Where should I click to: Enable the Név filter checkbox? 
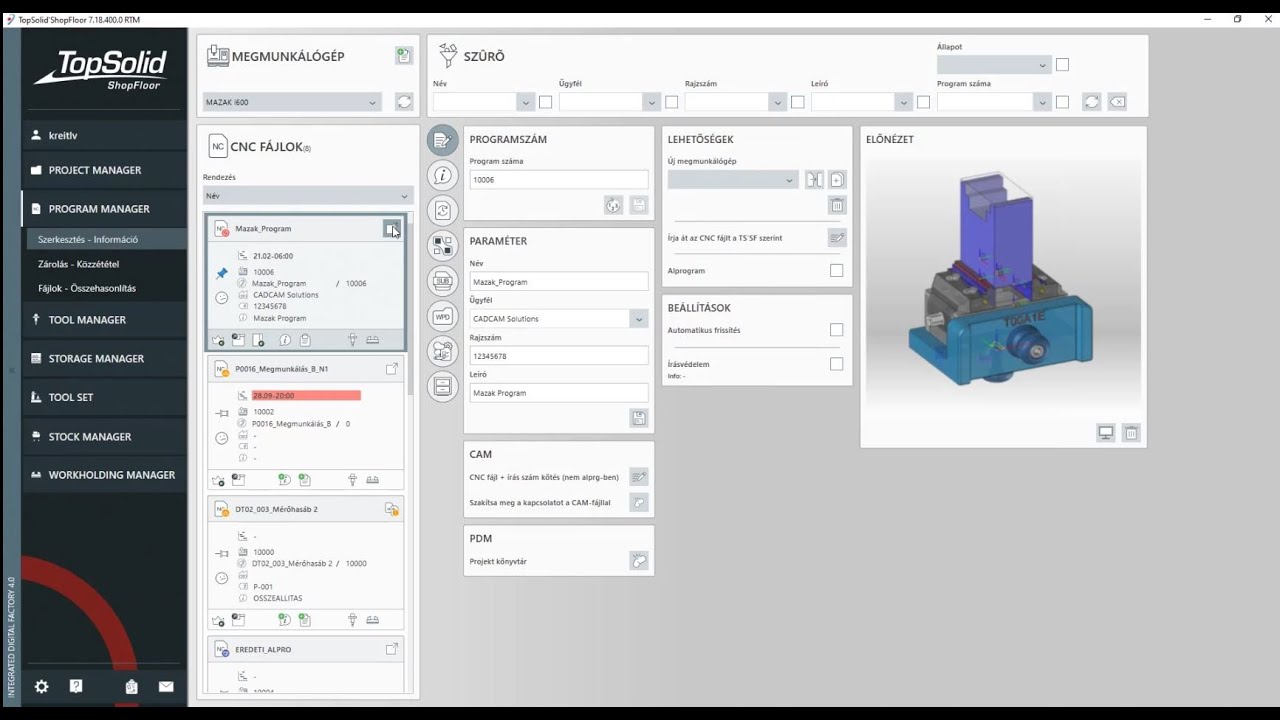pyautogui.click(x=545, y=102)
